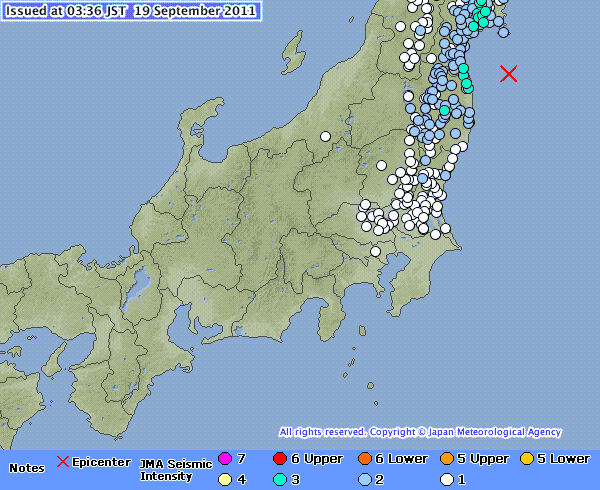
Task: Click the Japan Meteorological Agency copyright text
Action: [420, 432]
